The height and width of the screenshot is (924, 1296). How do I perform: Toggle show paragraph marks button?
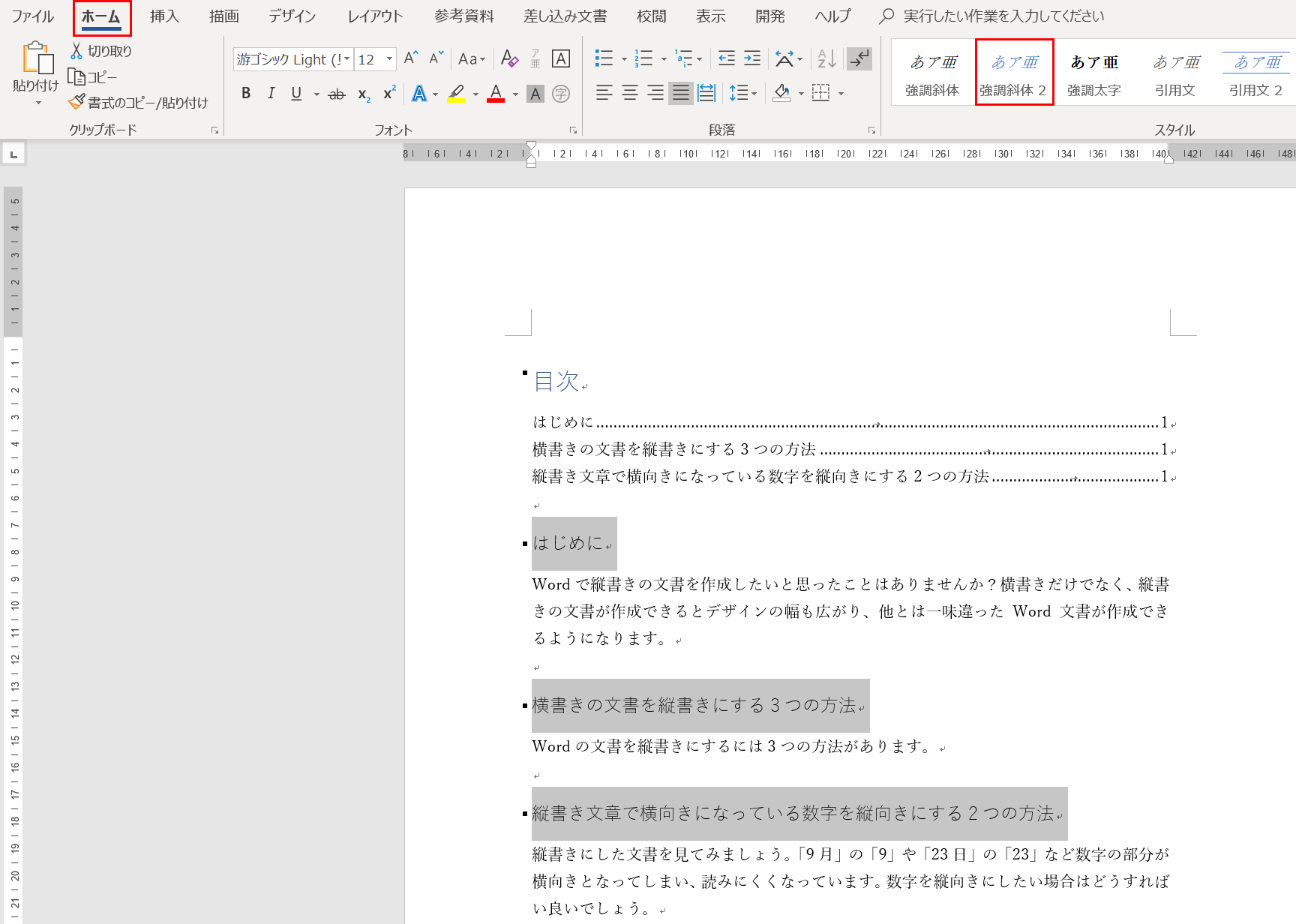(x=859, y=58)
